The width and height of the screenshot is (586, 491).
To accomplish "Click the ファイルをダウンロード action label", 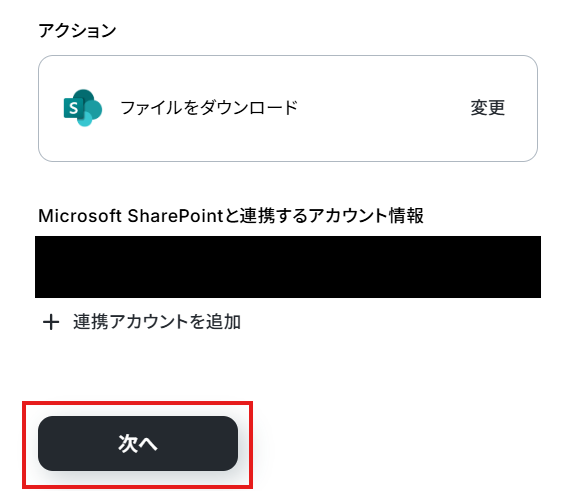I will [209, 108].
